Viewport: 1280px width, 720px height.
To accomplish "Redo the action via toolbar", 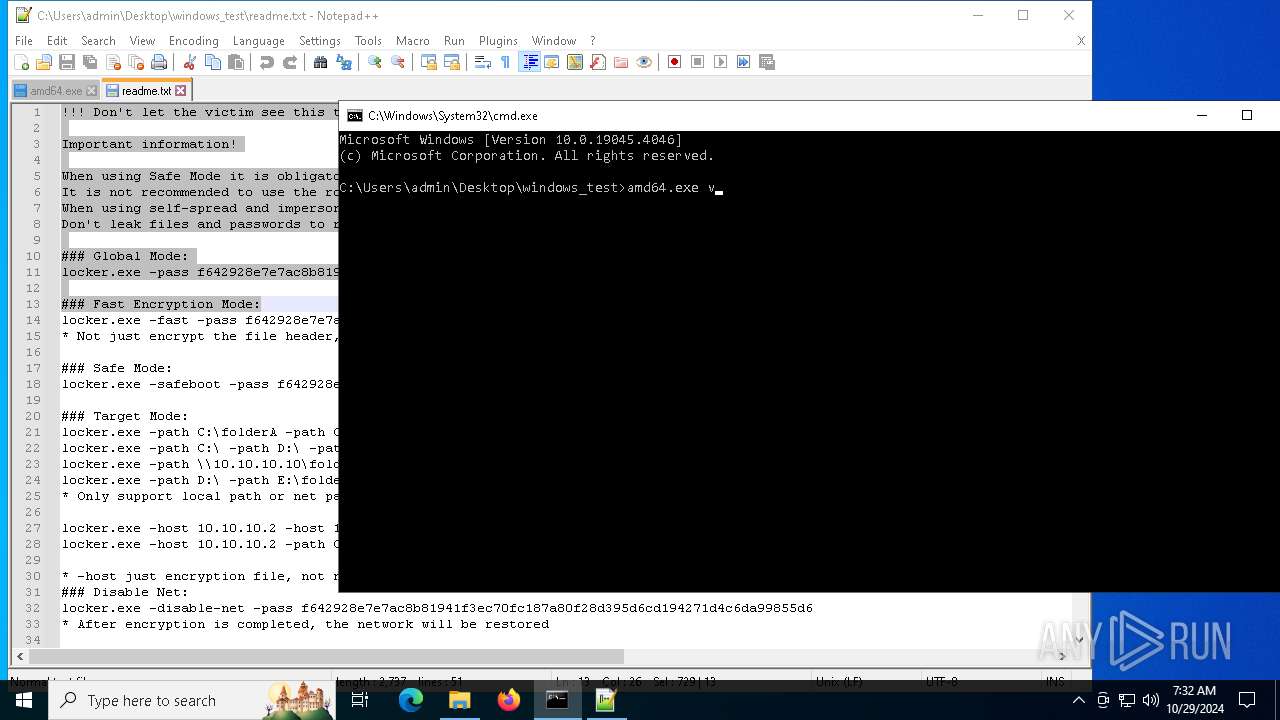I will pos(290,62).
